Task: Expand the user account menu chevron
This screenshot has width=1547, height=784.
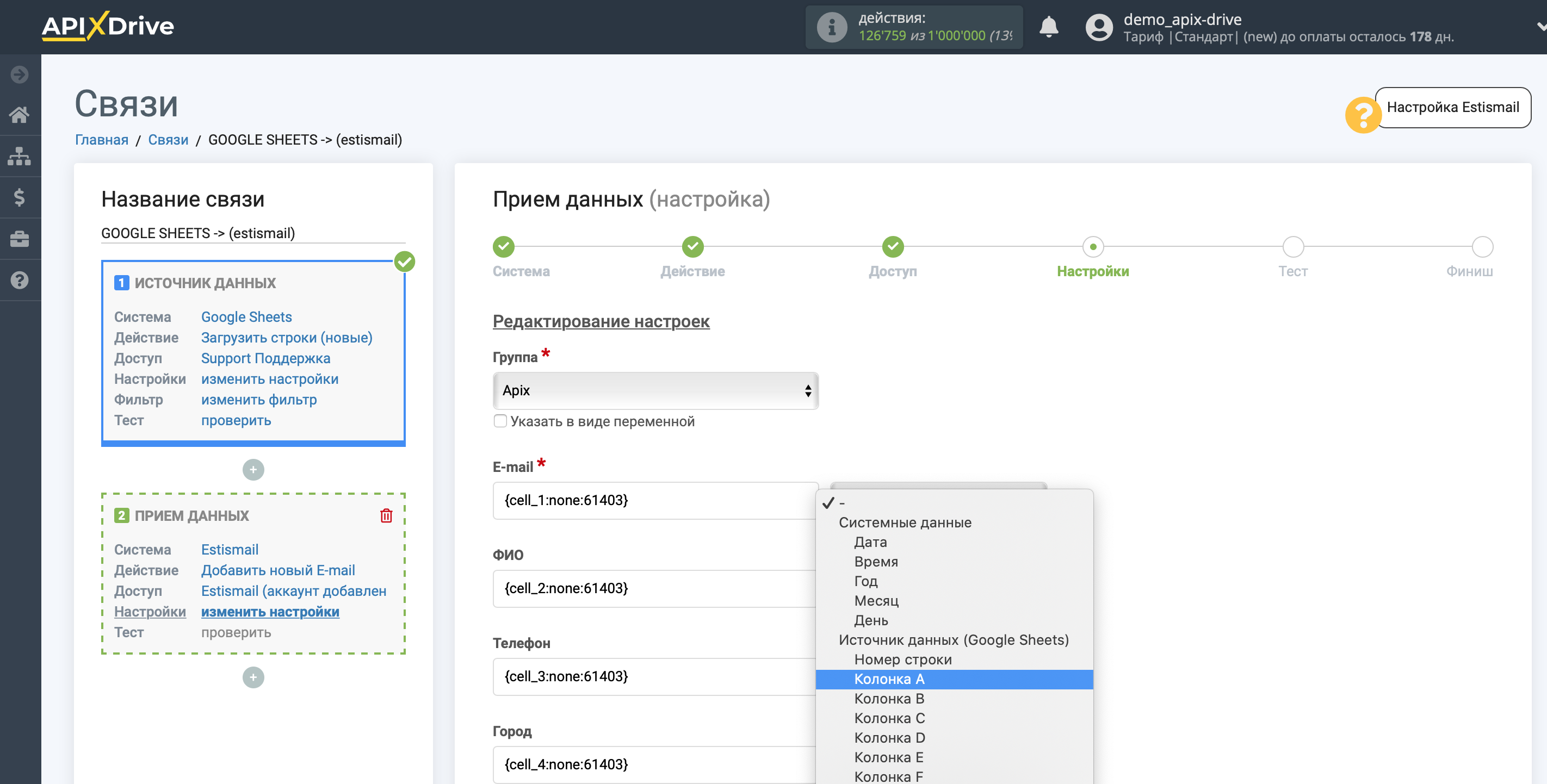Action: 1540,27
